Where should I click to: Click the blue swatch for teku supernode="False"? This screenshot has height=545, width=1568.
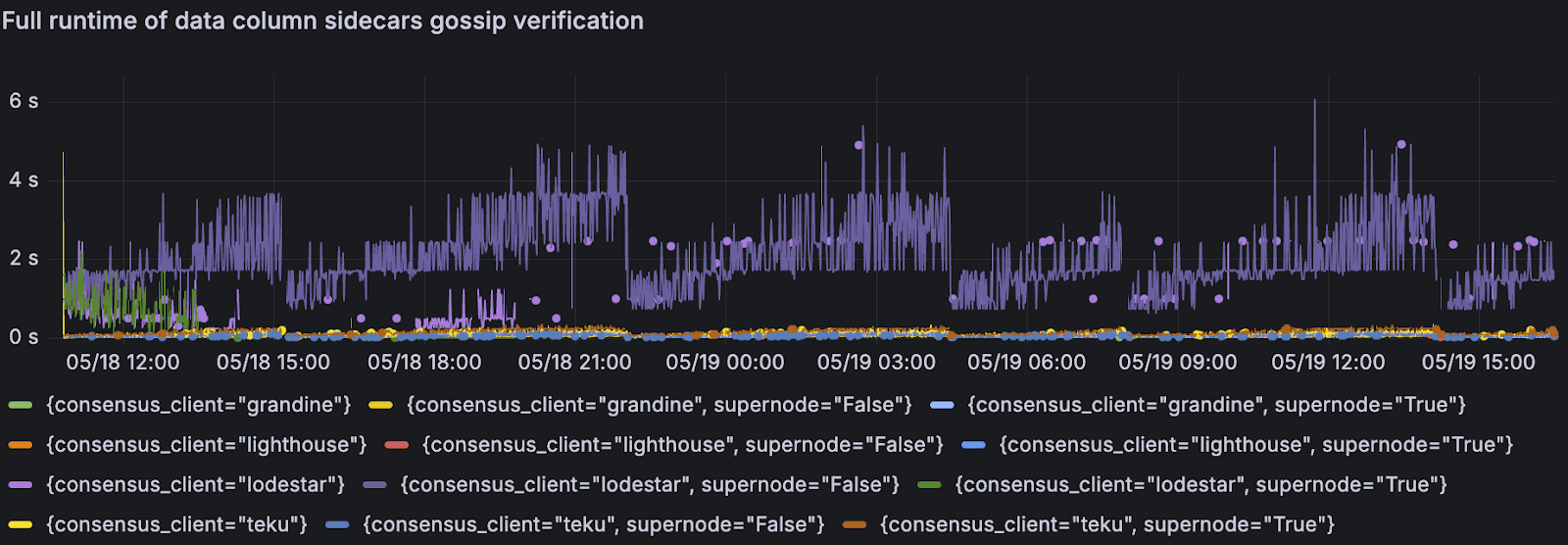(x=337, y=524)
